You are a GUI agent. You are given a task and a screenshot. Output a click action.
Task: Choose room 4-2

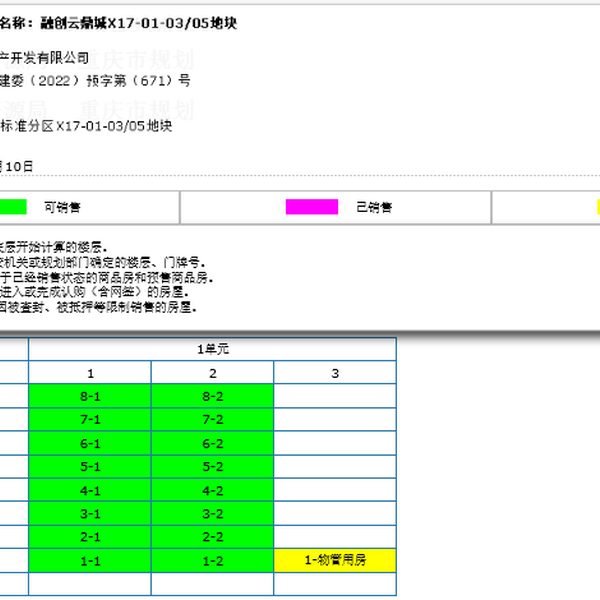[212, 490]
